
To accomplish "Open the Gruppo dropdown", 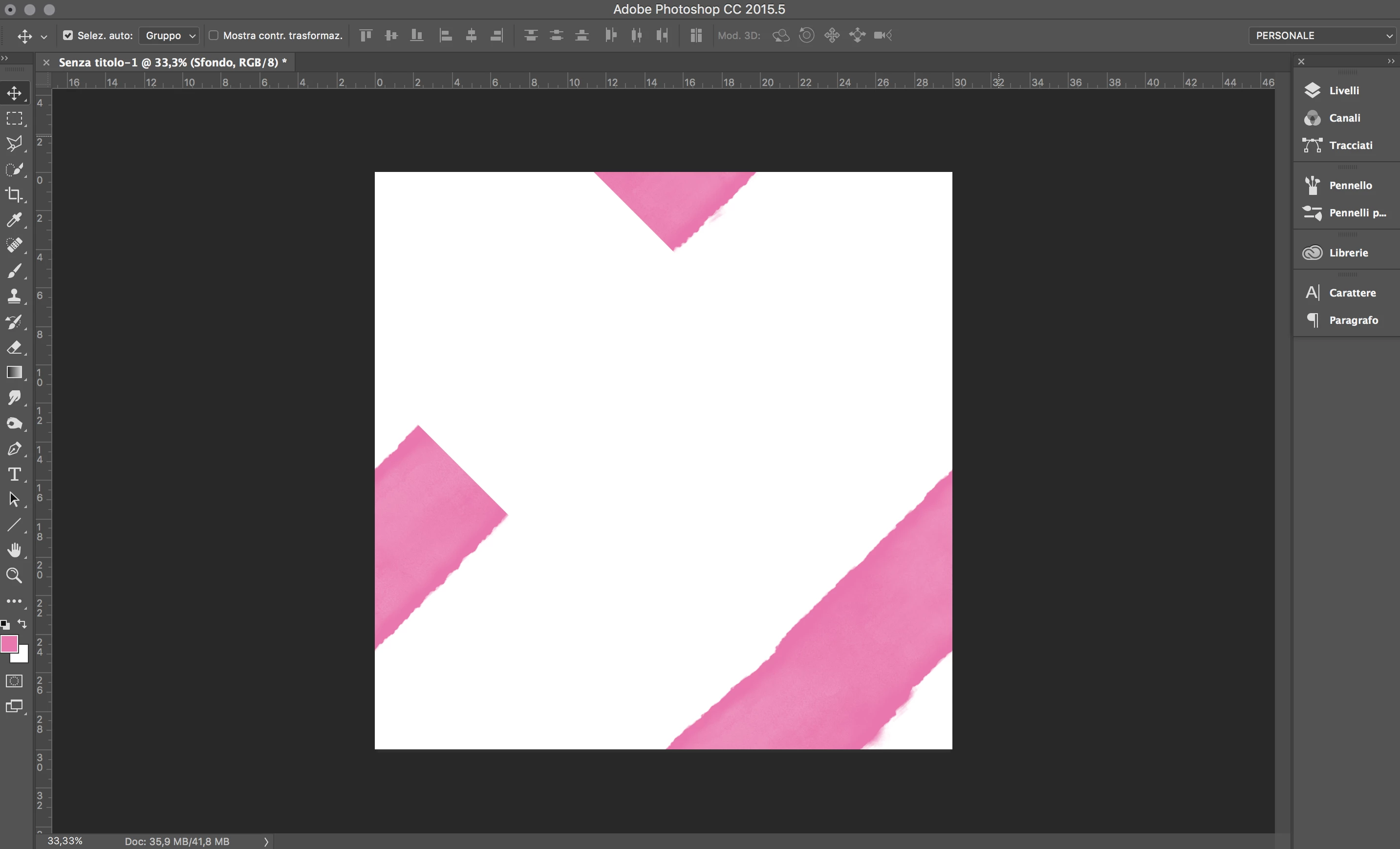I will tap(169, 35).
